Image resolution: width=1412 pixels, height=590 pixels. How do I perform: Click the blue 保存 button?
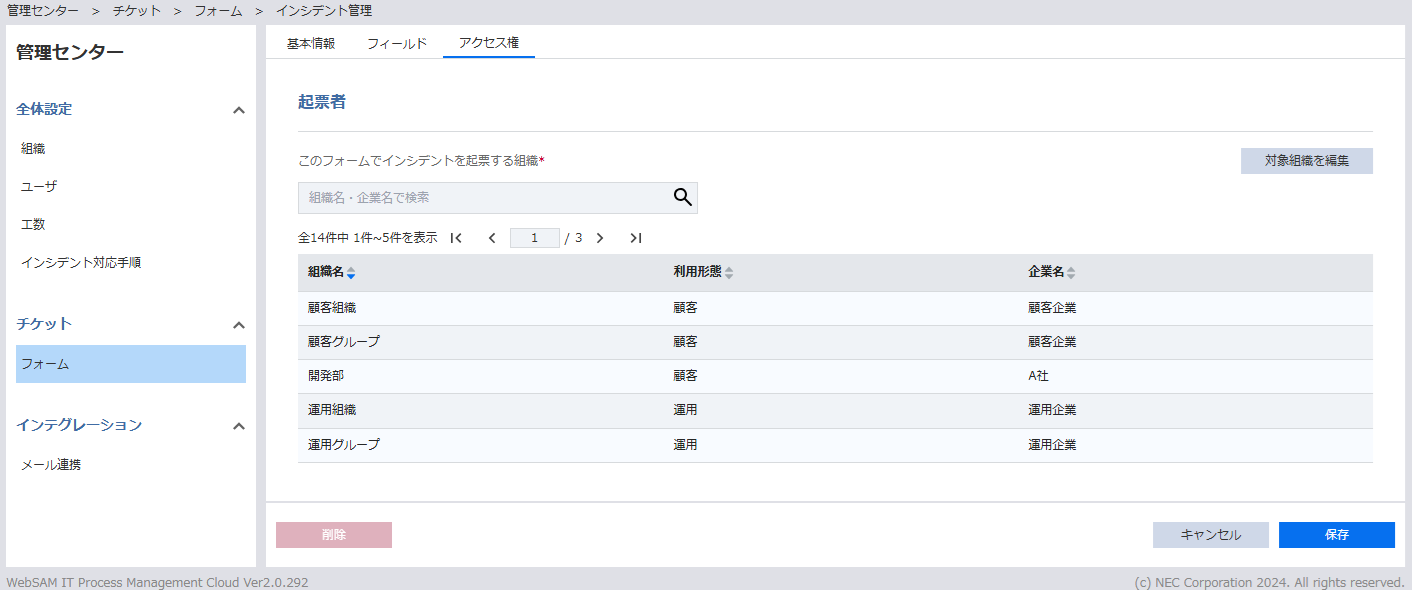tap(1336, 535)
